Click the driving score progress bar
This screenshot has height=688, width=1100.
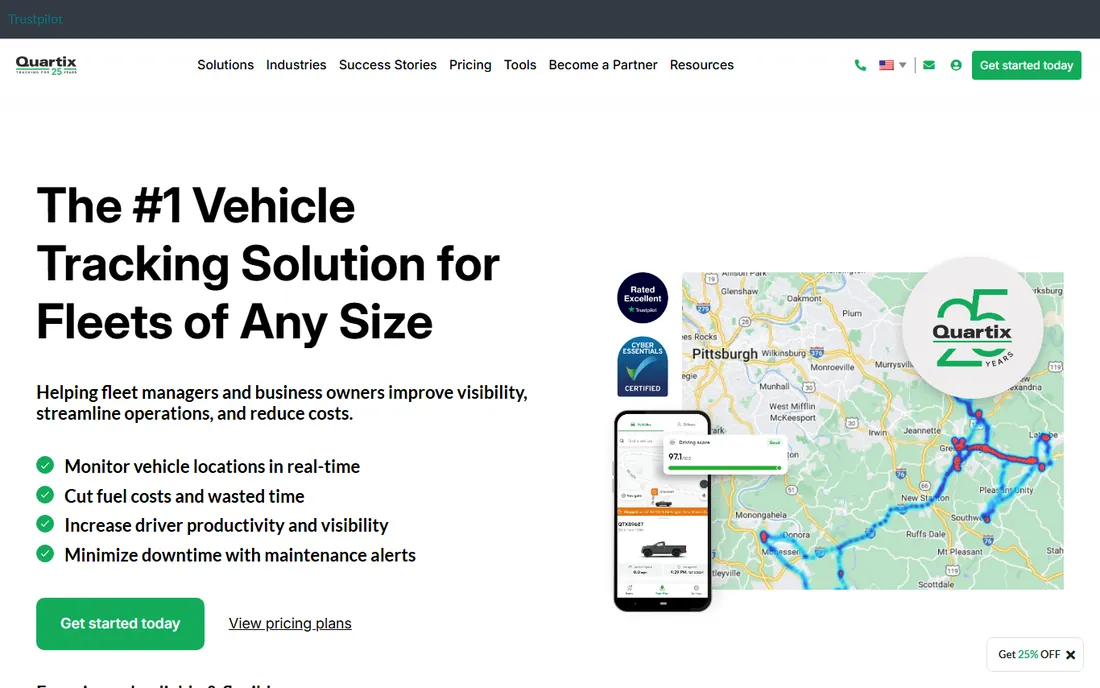pos(725,468)
